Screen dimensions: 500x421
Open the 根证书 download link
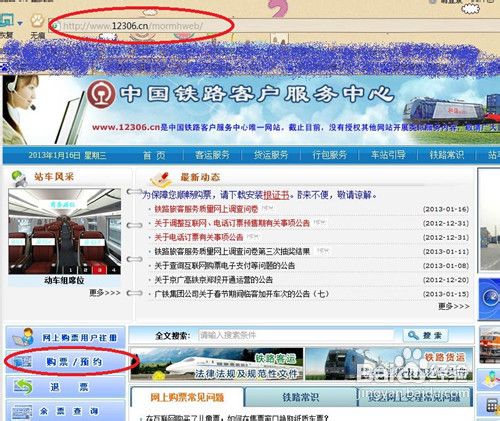(x=276, y=195)
